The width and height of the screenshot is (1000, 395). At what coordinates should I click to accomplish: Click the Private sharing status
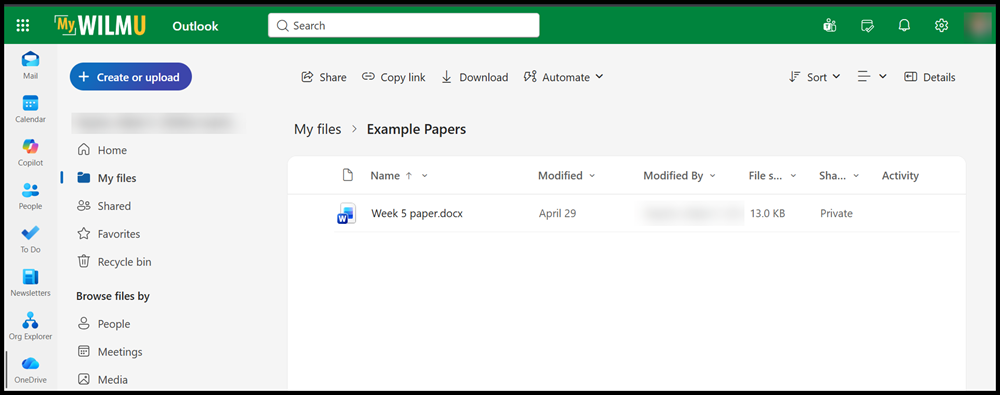836,214
